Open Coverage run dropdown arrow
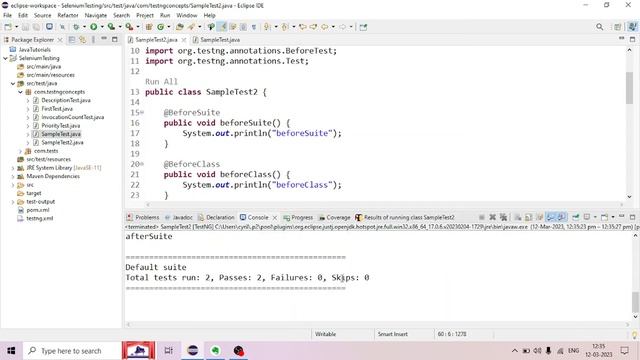The width and height of the screenshot is (640, 360). 120,27
